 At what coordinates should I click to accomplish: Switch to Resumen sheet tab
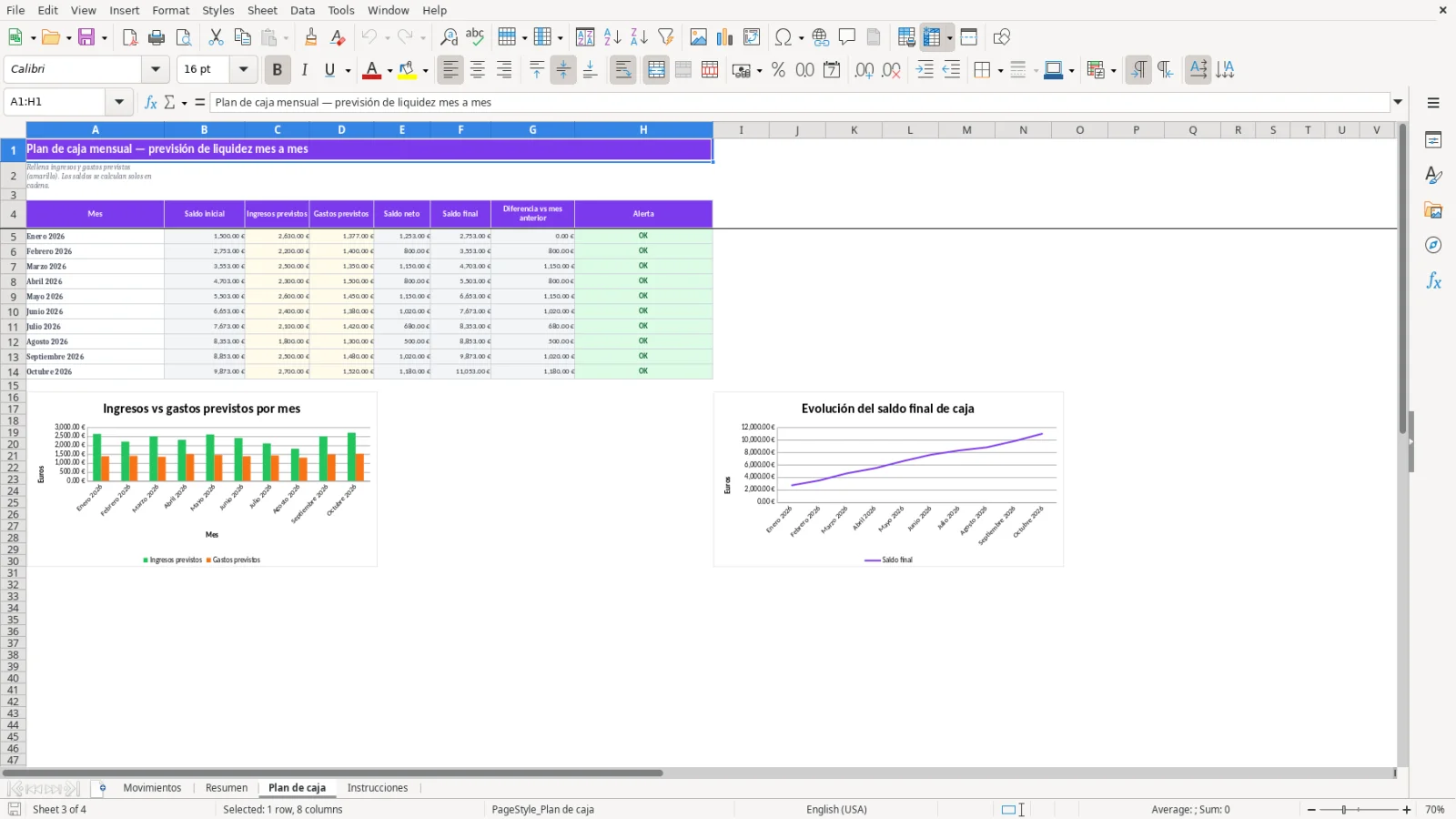pos(227,788)
